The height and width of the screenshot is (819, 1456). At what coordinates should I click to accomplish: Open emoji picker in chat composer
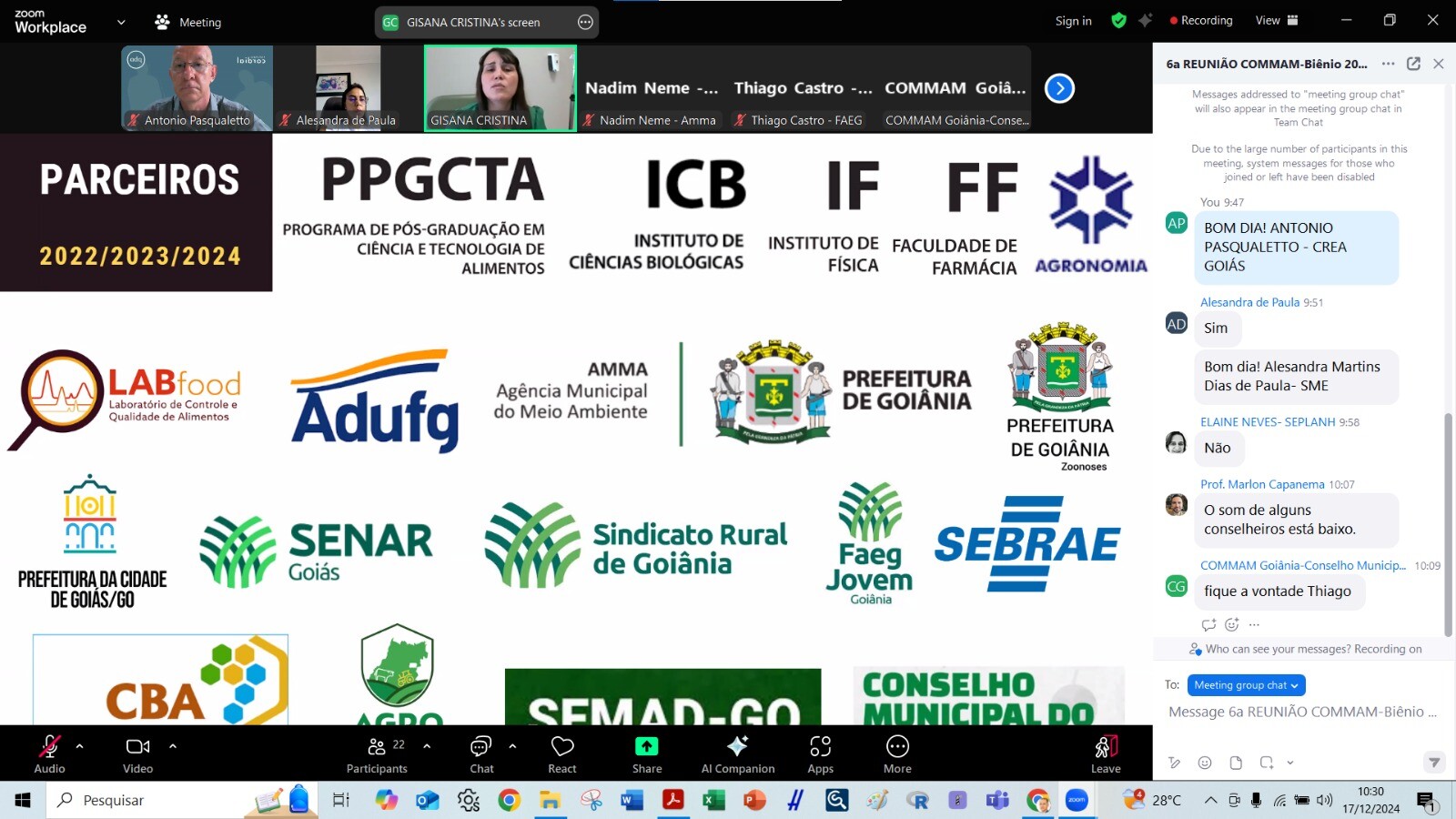click(1205, 763)
